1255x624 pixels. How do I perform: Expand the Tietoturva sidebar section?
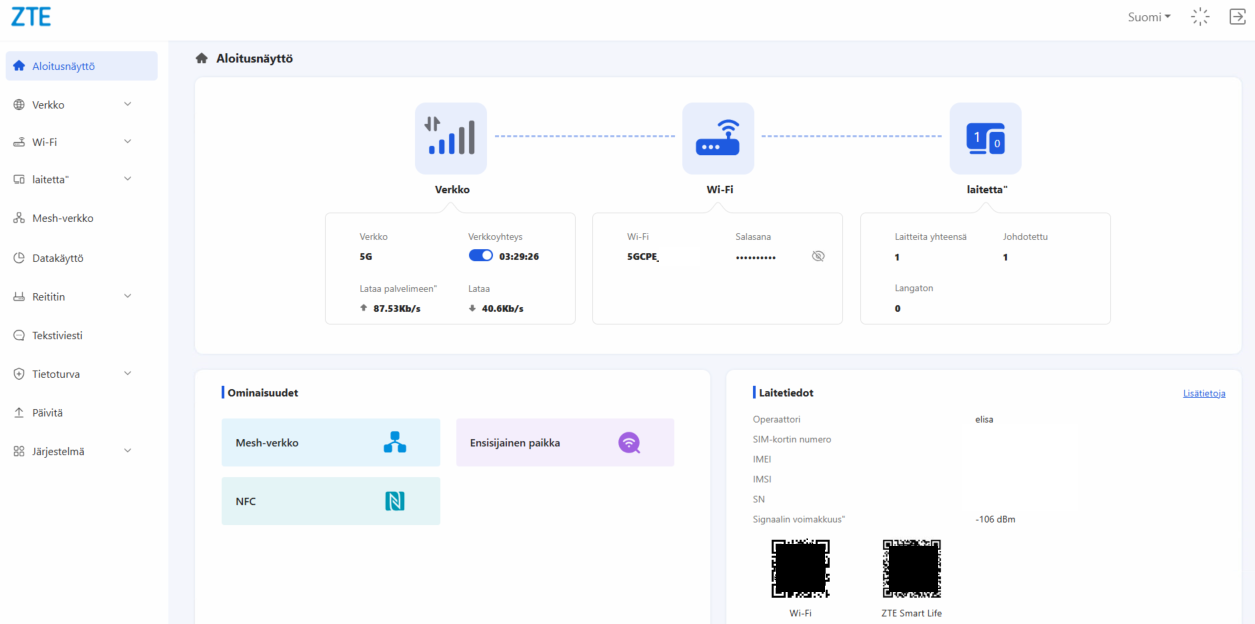pyautogui.click(x=80, y=374)
